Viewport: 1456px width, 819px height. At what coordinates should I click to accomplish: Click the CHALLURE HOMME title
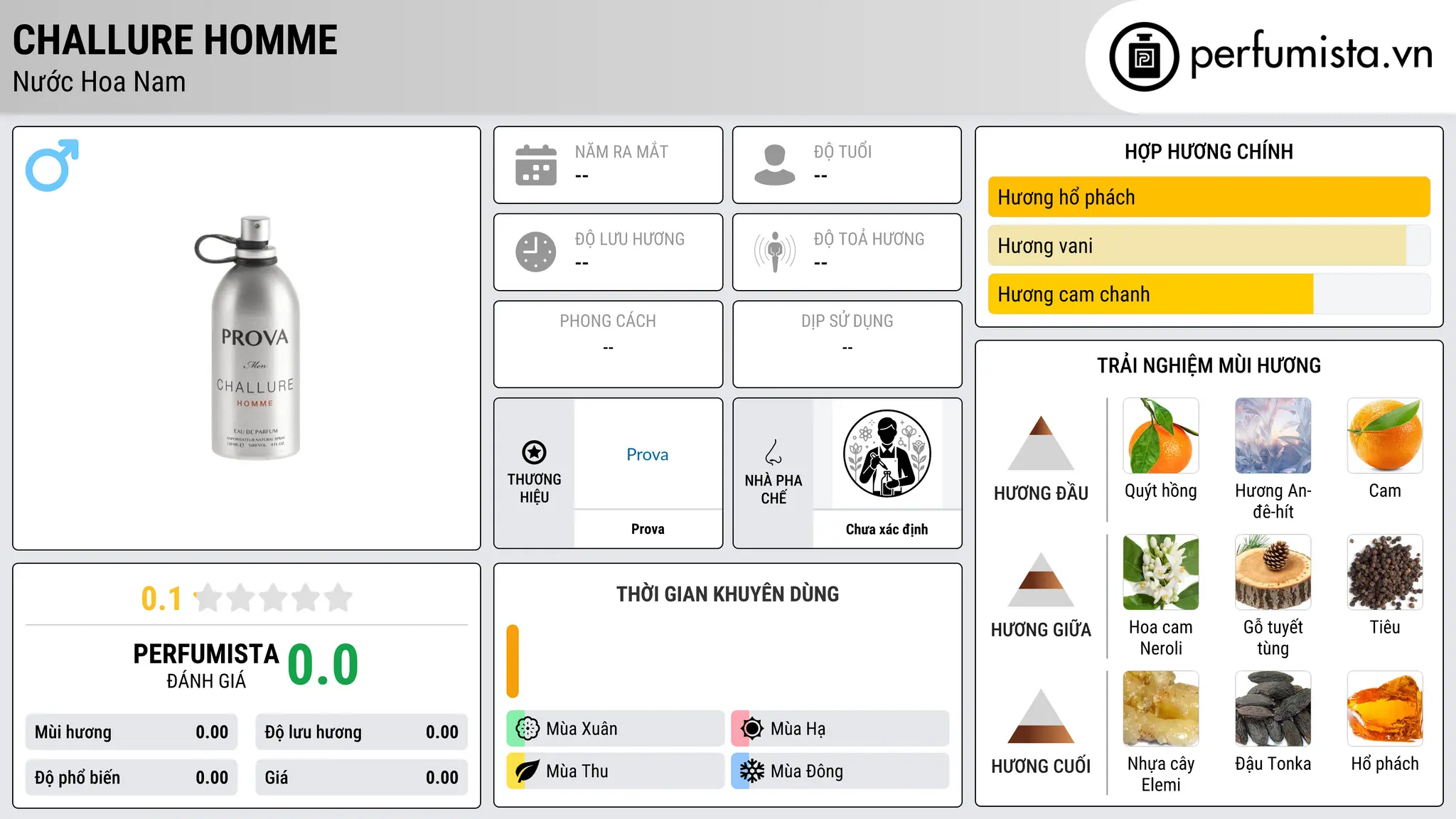click(176, 40)
